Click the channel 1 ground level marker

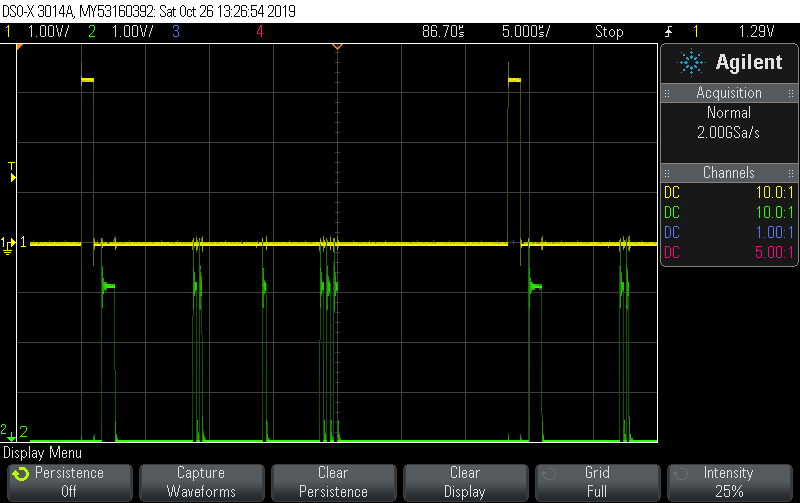point(8,245)
